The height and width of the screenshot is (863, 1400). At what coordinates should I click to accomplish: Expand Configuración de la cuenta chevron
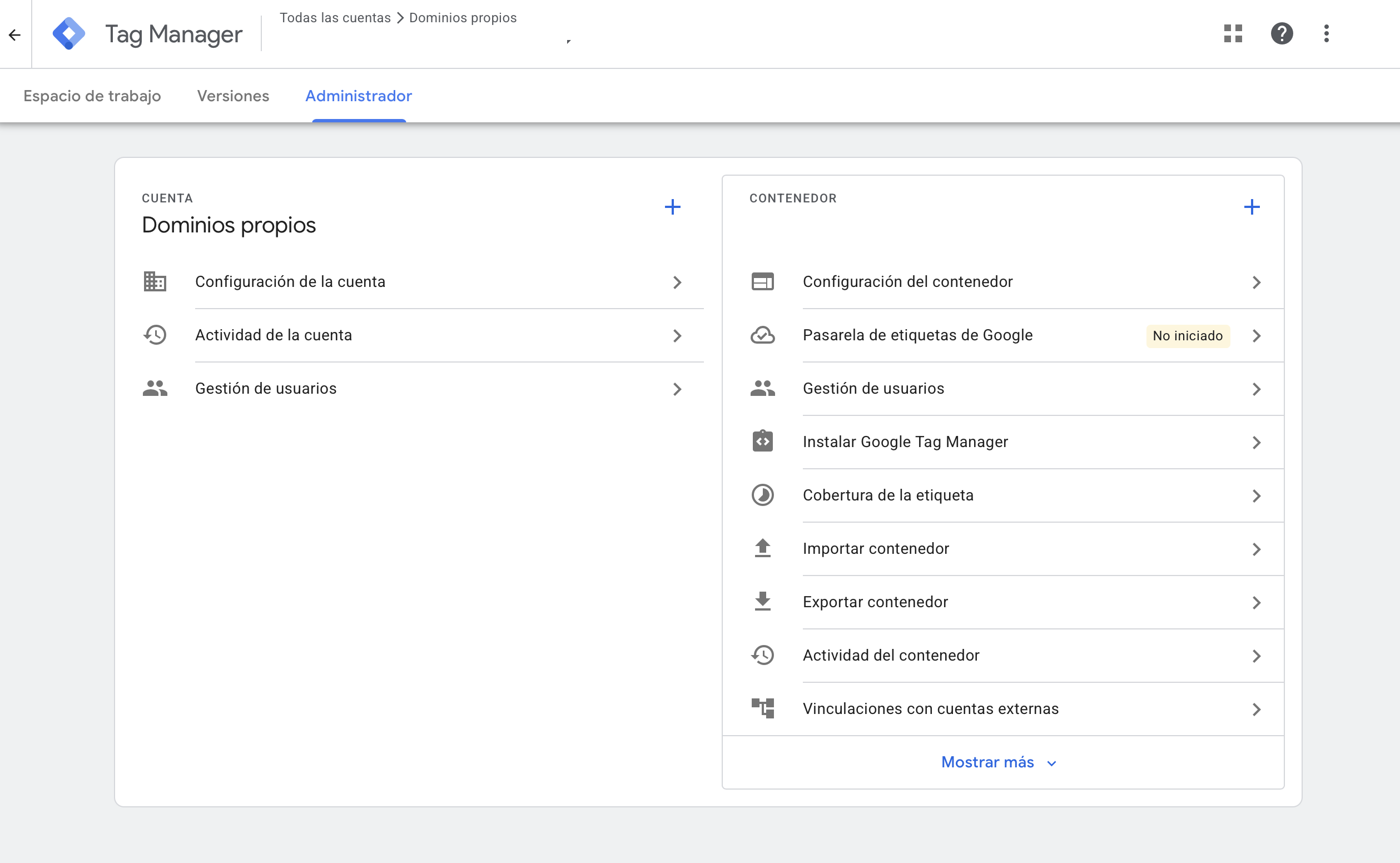click(677, 282)
